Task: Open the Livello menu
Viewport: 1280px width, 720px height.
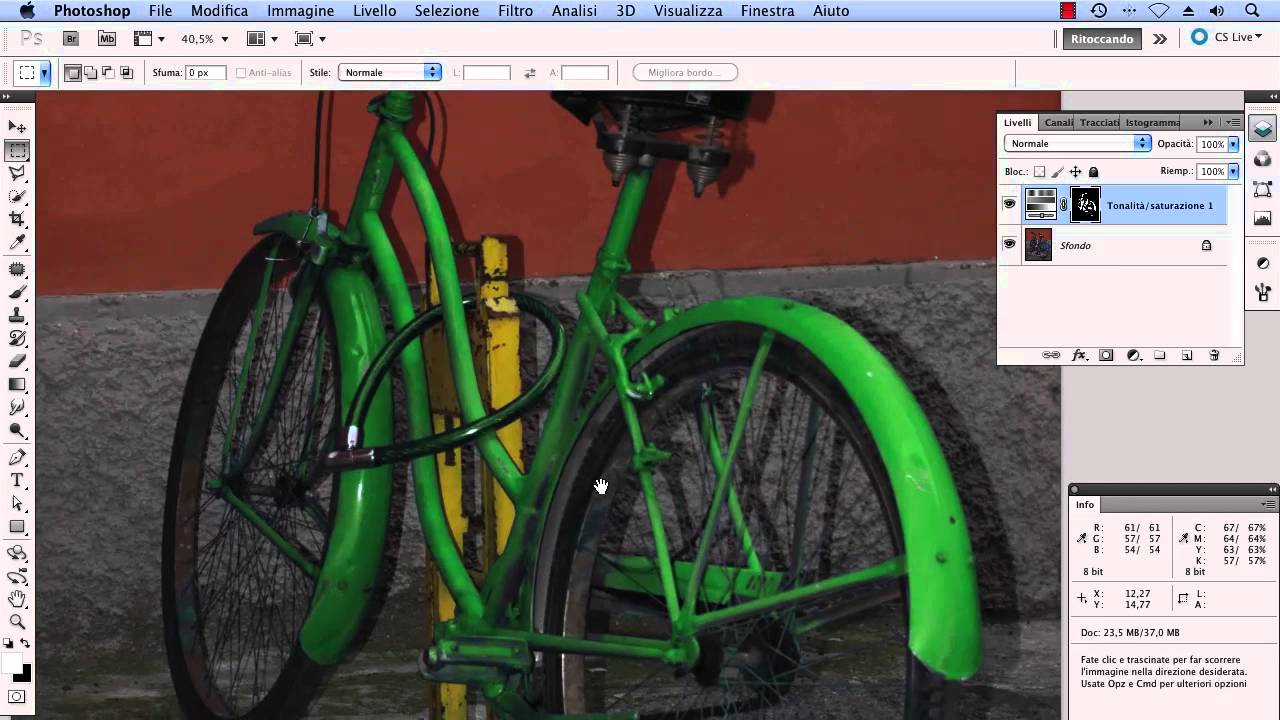Action: tap(374, 11)
